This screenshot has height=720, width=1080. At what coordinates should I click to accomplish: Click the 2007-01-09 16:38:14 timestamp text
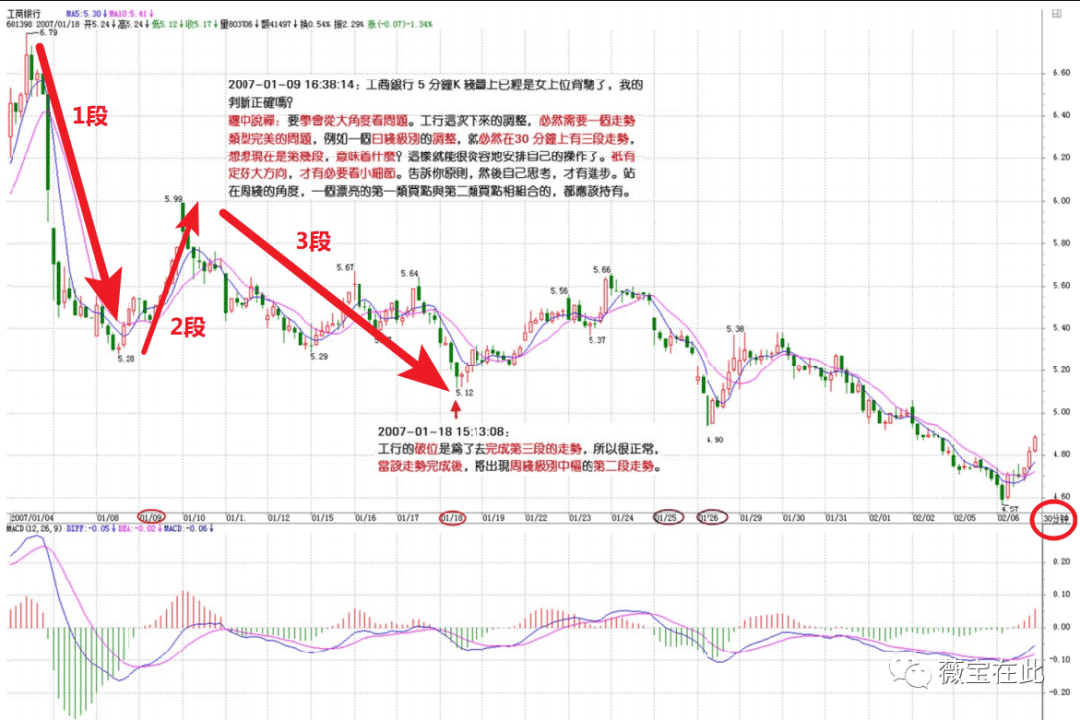point(291,85)
